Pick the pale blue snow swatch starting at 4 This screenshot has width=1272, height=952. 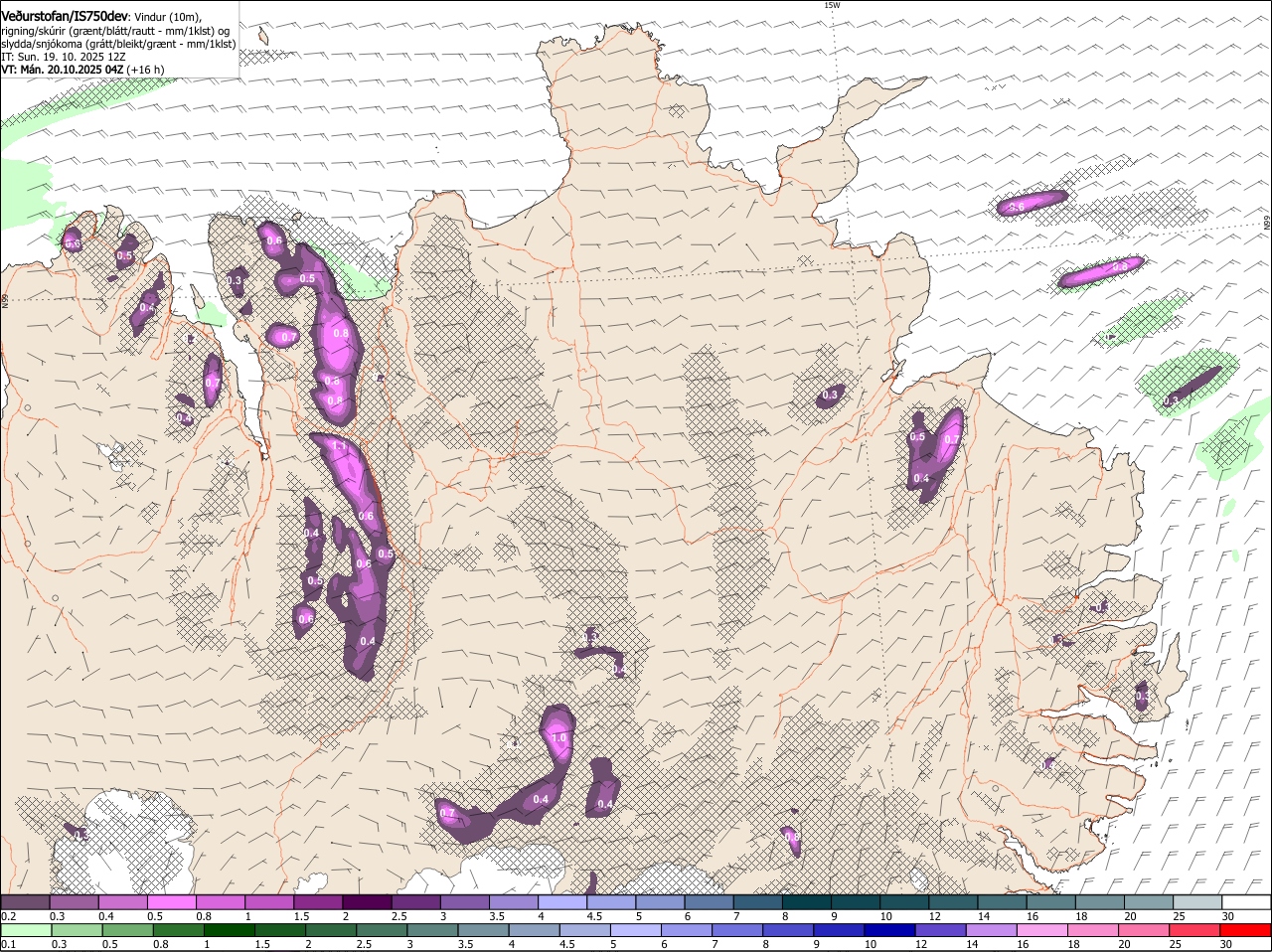(x=562, y=902)
